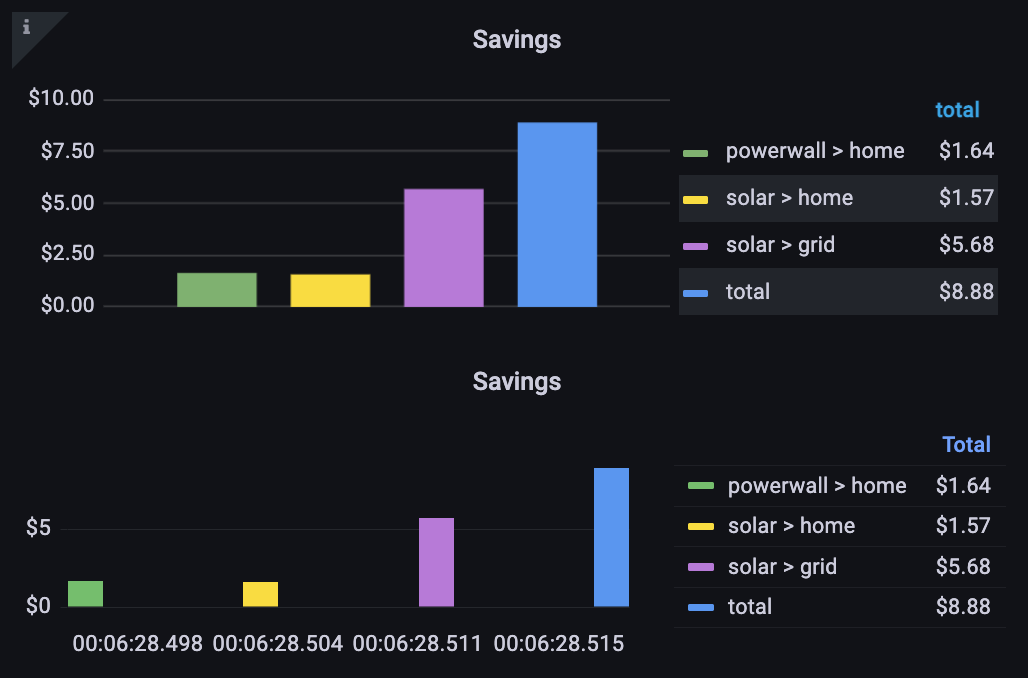Click the green powerwall > home legend swatch
The image size is (1028, 678).
(694, 151)
